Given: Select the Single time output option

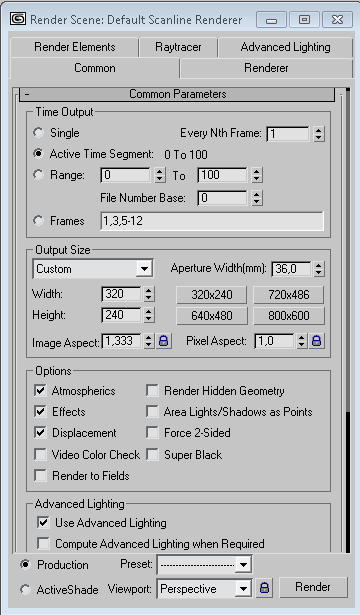Looking at the screenshot, I should (x=38, y=133).
